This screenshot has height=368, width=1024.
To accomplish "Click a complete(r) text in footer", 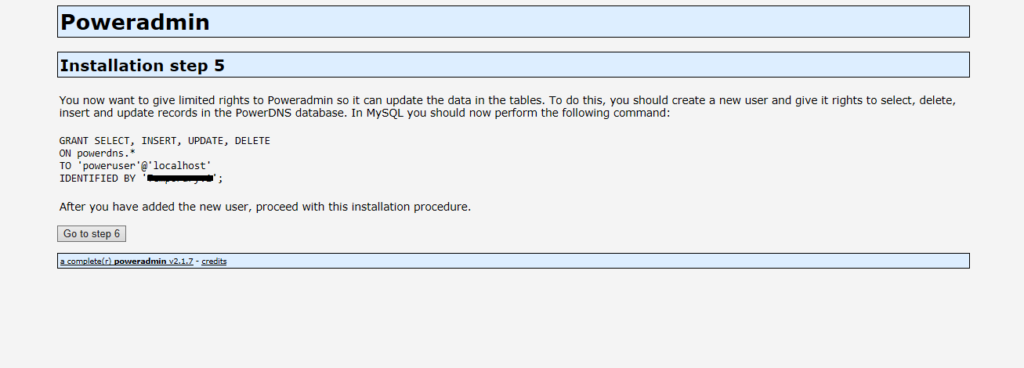I will (86, 261).
